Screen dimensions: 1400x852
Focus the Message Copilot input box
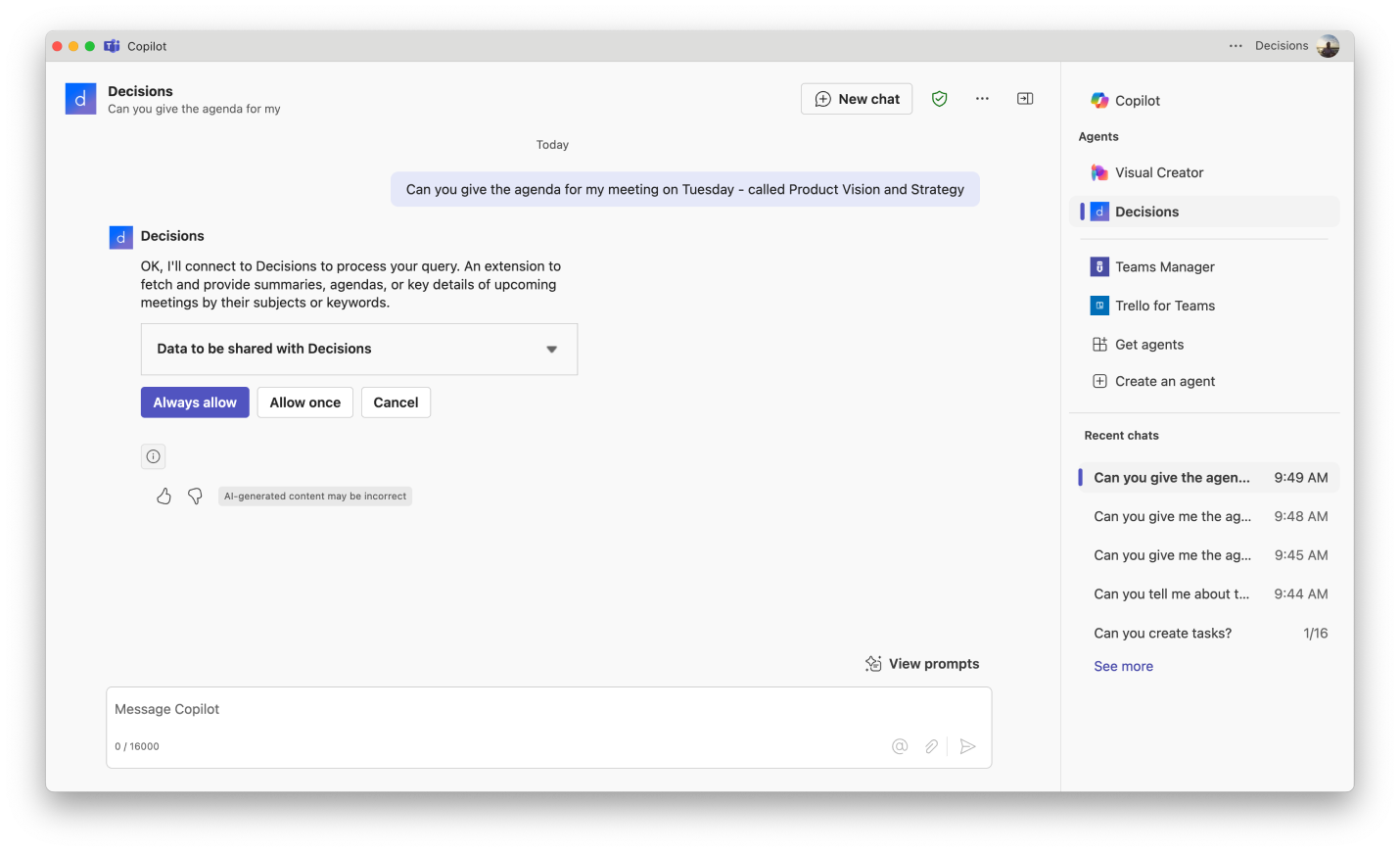tap(549, 728)
